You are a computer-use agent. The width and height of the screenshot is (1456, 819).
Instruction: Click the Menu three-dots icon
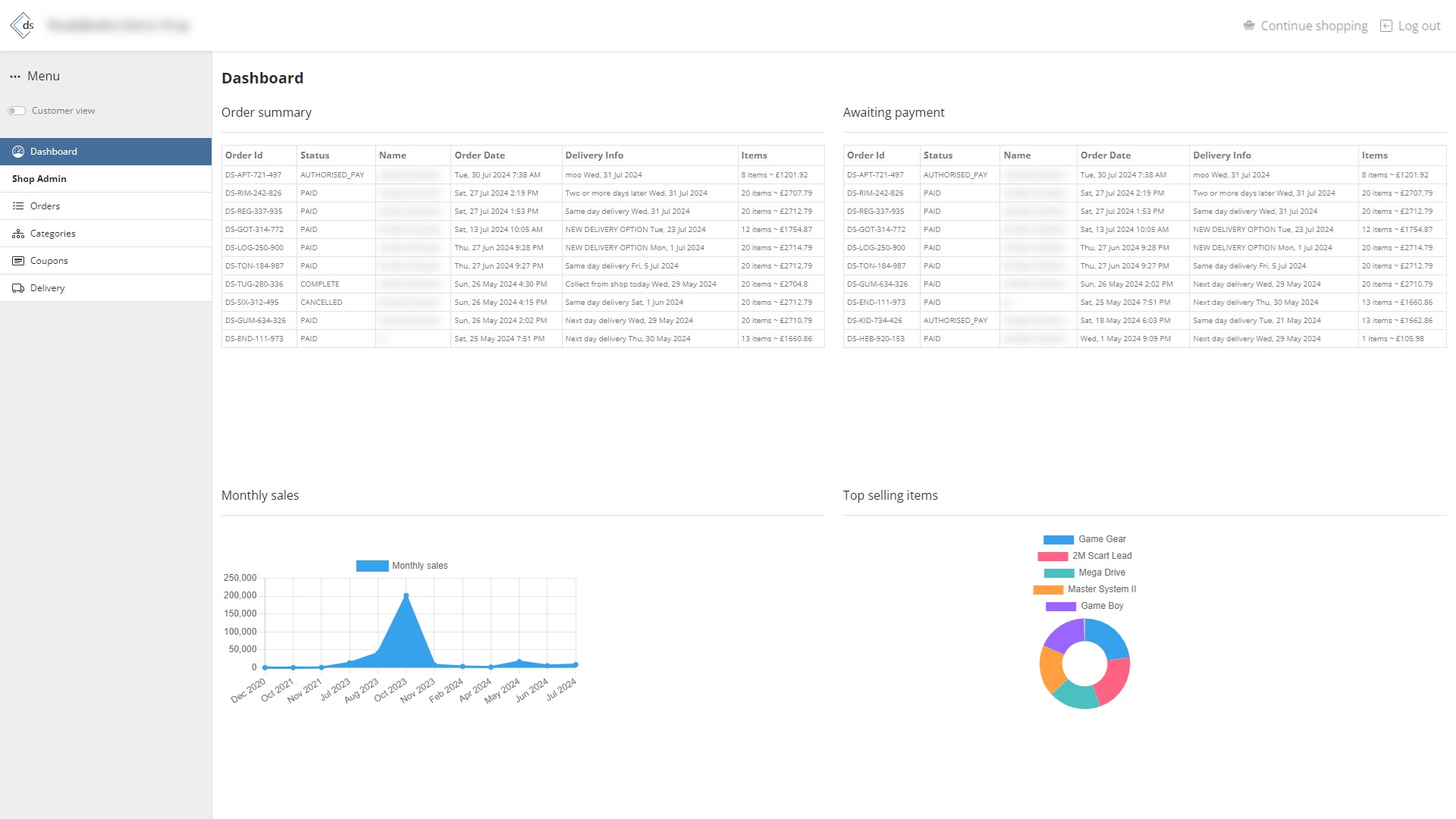pos(15,77)
